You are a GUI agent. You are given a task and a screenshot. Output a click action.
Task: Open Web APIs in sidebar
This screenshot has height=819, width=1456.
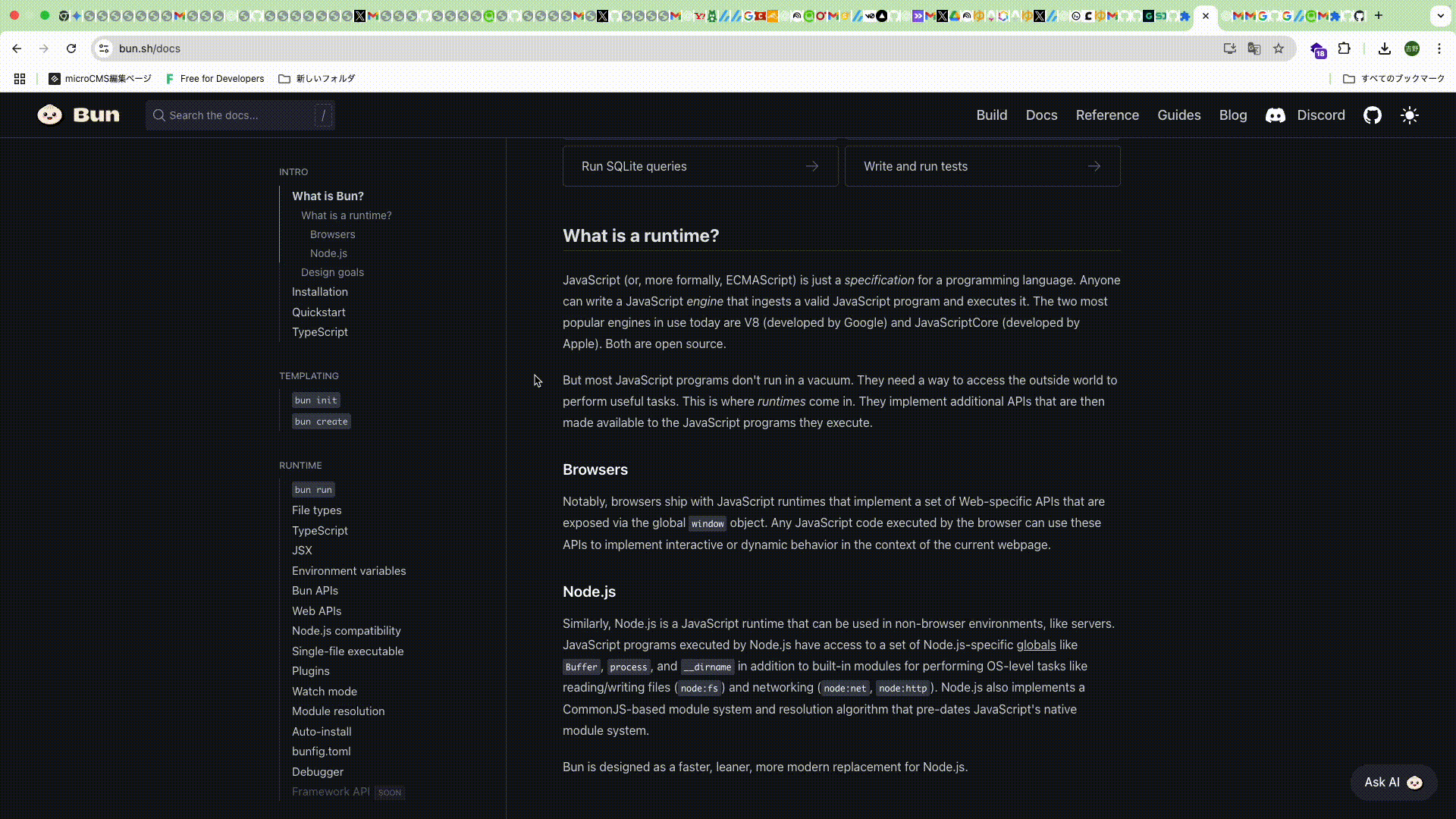[316, 611]
